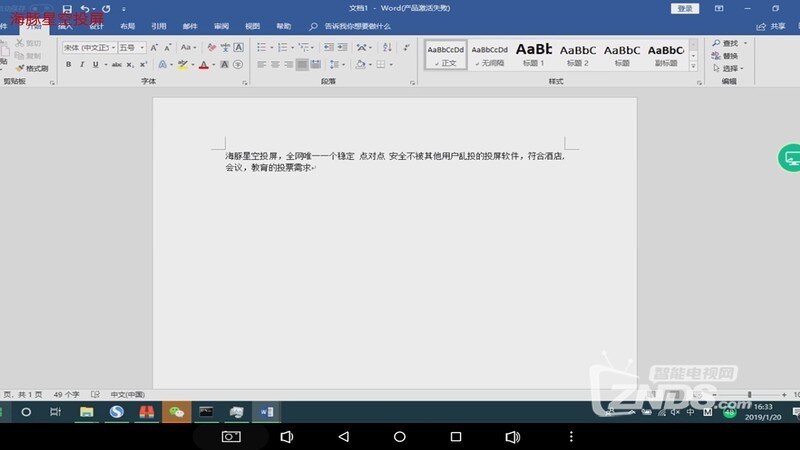Apply the 无间隔 style

point(489,55)
